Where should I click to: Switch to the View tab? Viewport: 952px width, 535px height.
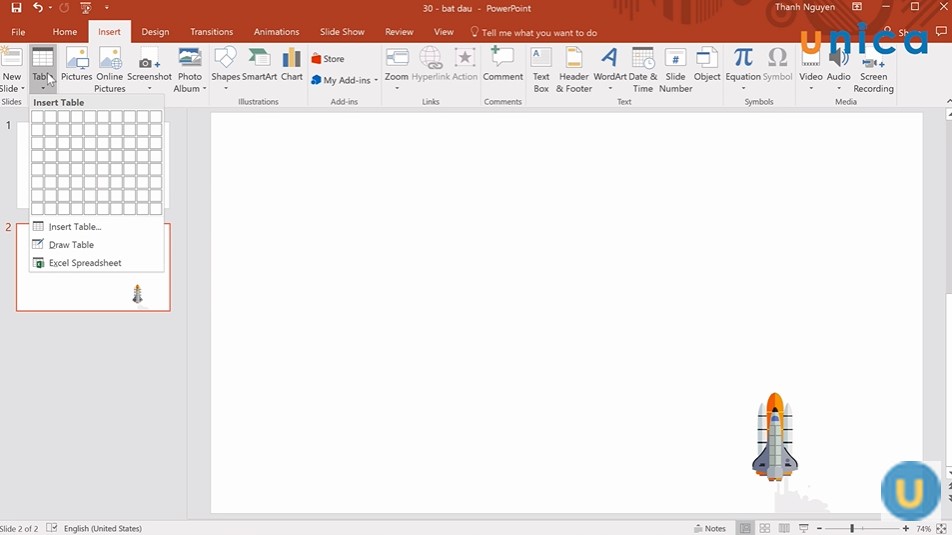pyautogui.click(x=443, y=32)
